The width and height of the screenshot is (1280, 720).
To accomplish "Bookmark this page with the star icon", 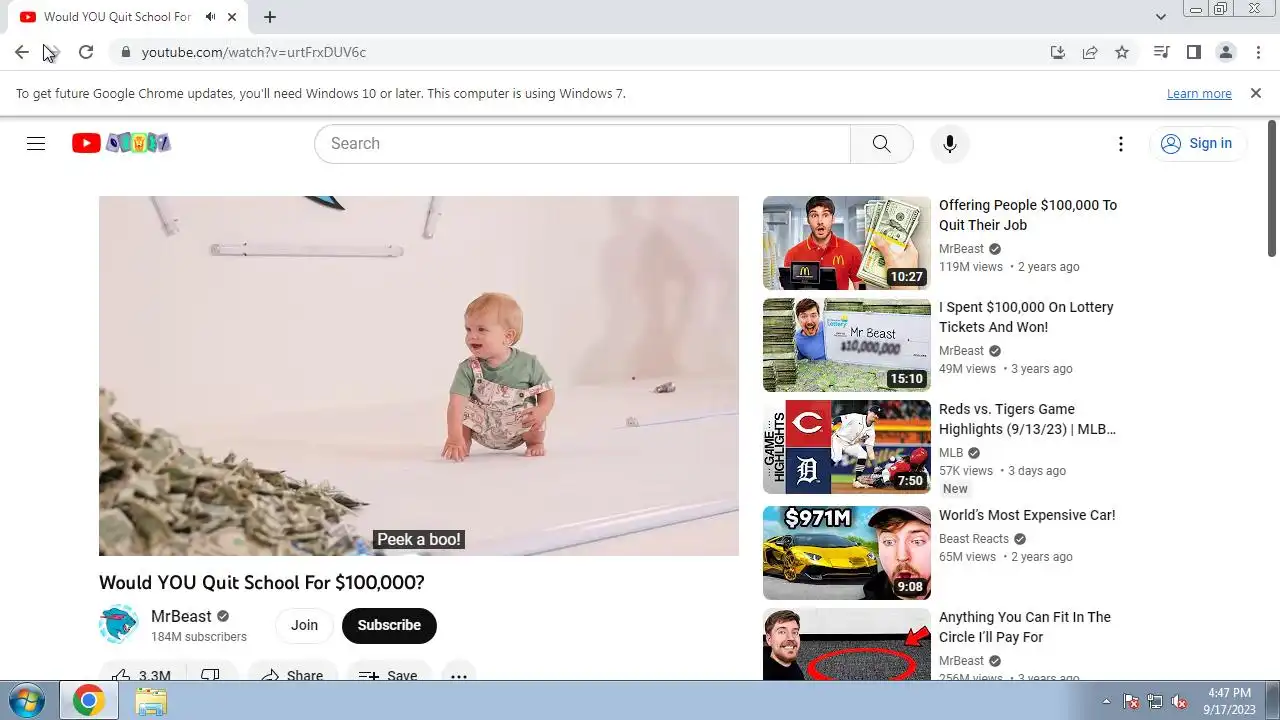I will click(1122, 52).
